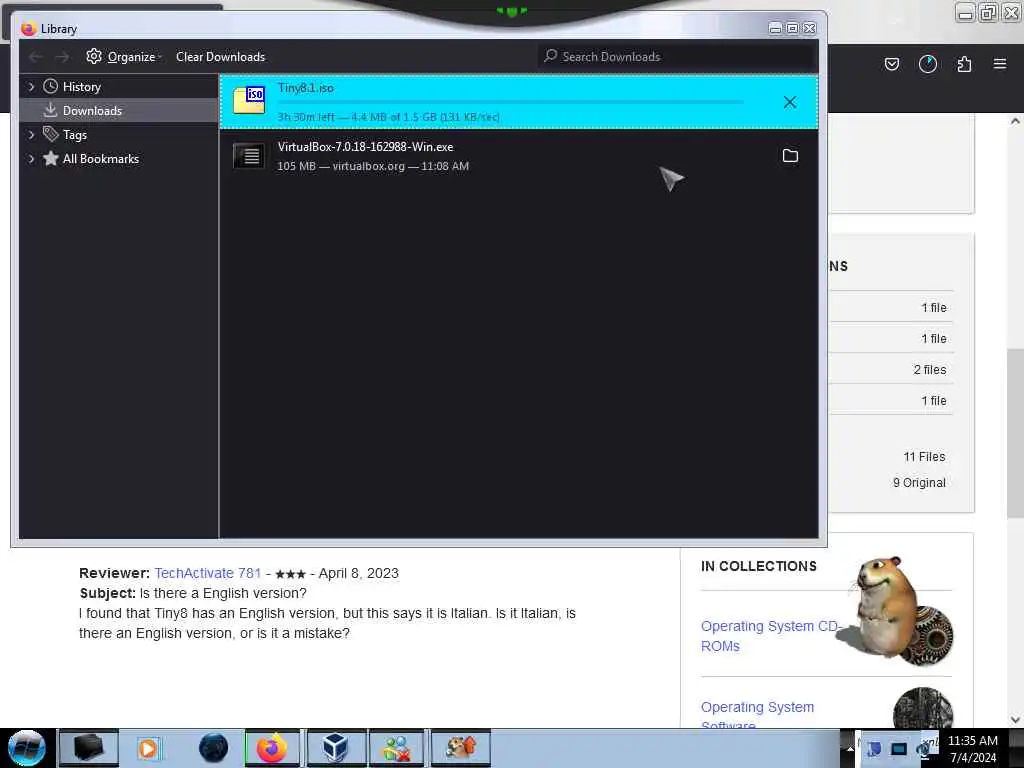
Task: Select the VirtualBox-7.0.18-162988-Win.exe download entry
Action: [x=519, y=156]
